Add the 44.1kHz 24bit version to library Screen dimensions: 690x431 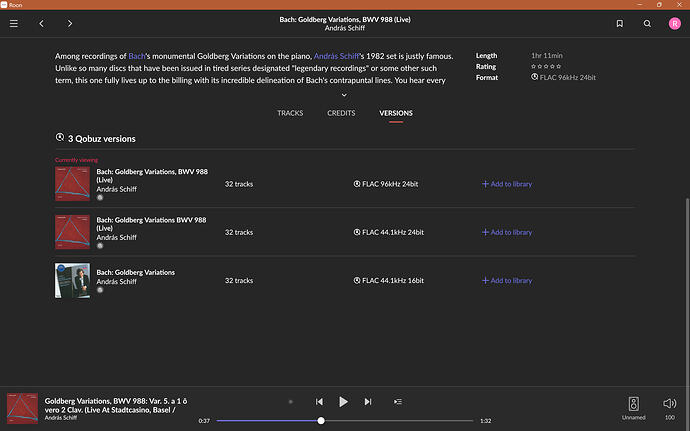pos(507,232)
